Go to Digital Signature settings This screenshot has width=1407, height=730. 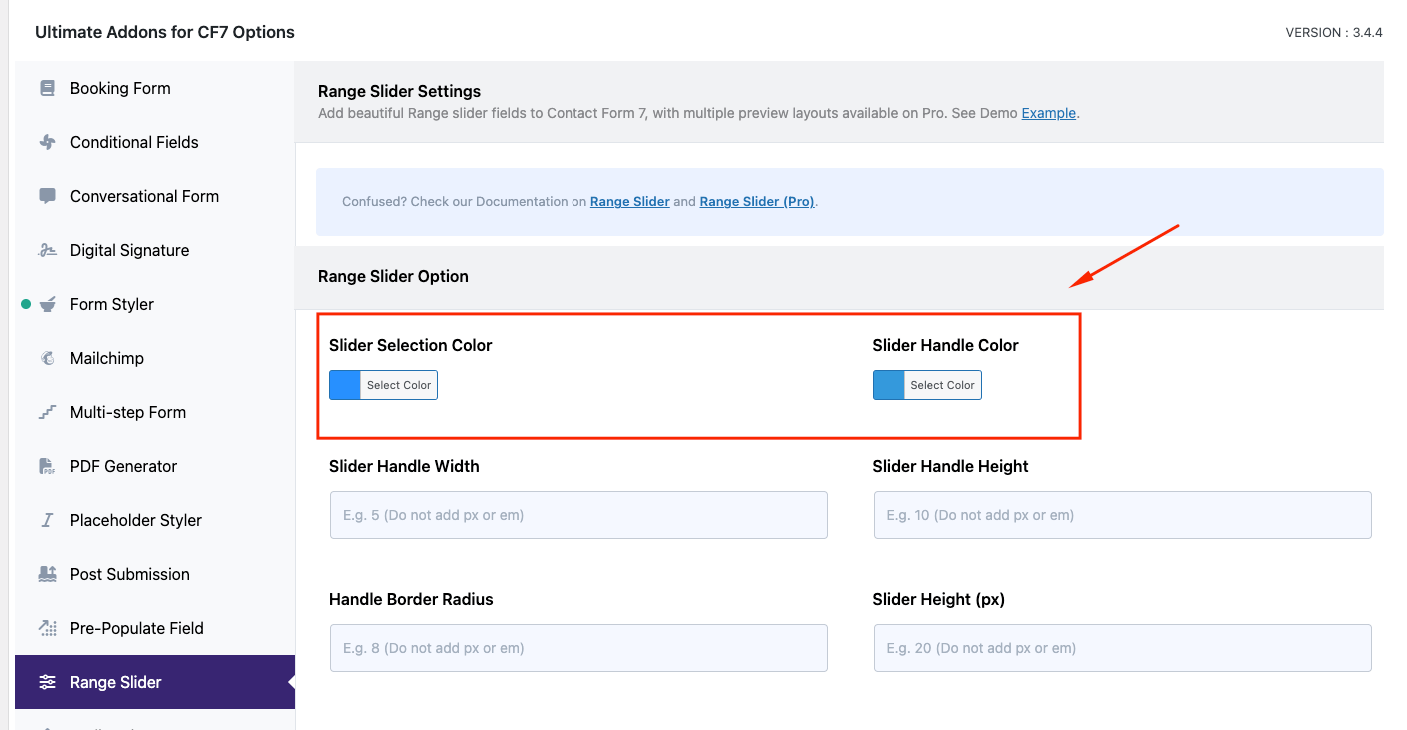click(155, 250)
